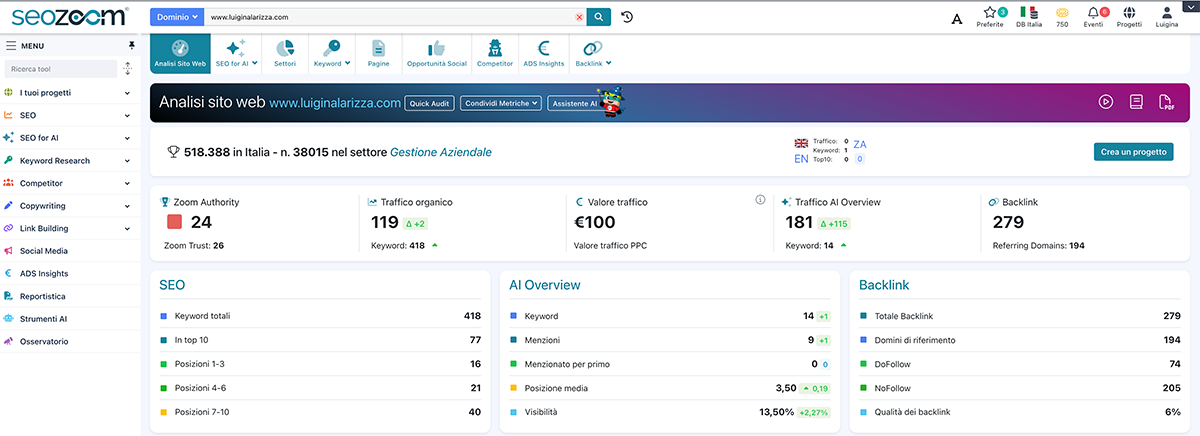Clear the domain field with the red X
This screenshot has width=1200, height=436.
point(579,17)
